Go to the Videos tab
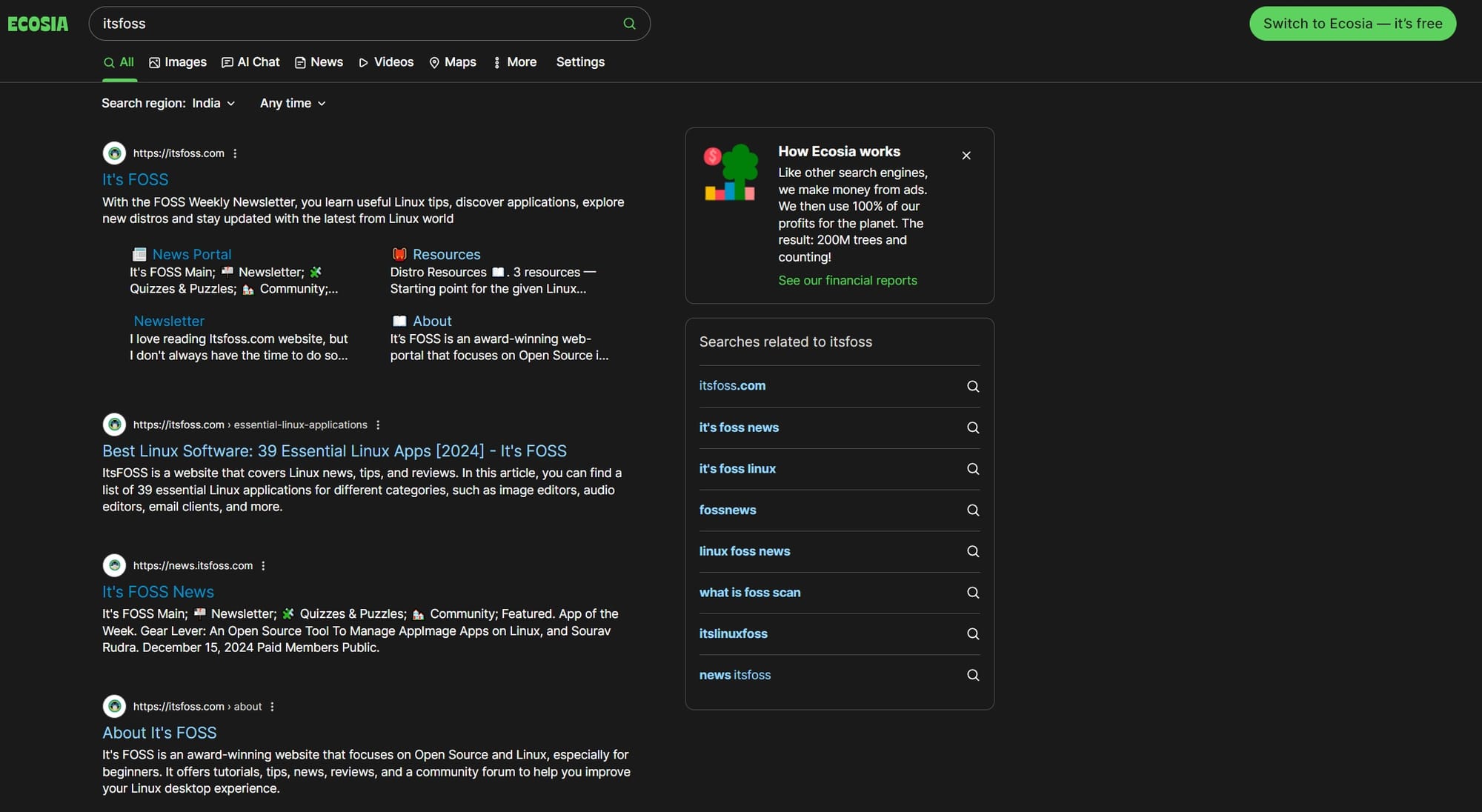1482x812 pixels. [x=386, y=62]
